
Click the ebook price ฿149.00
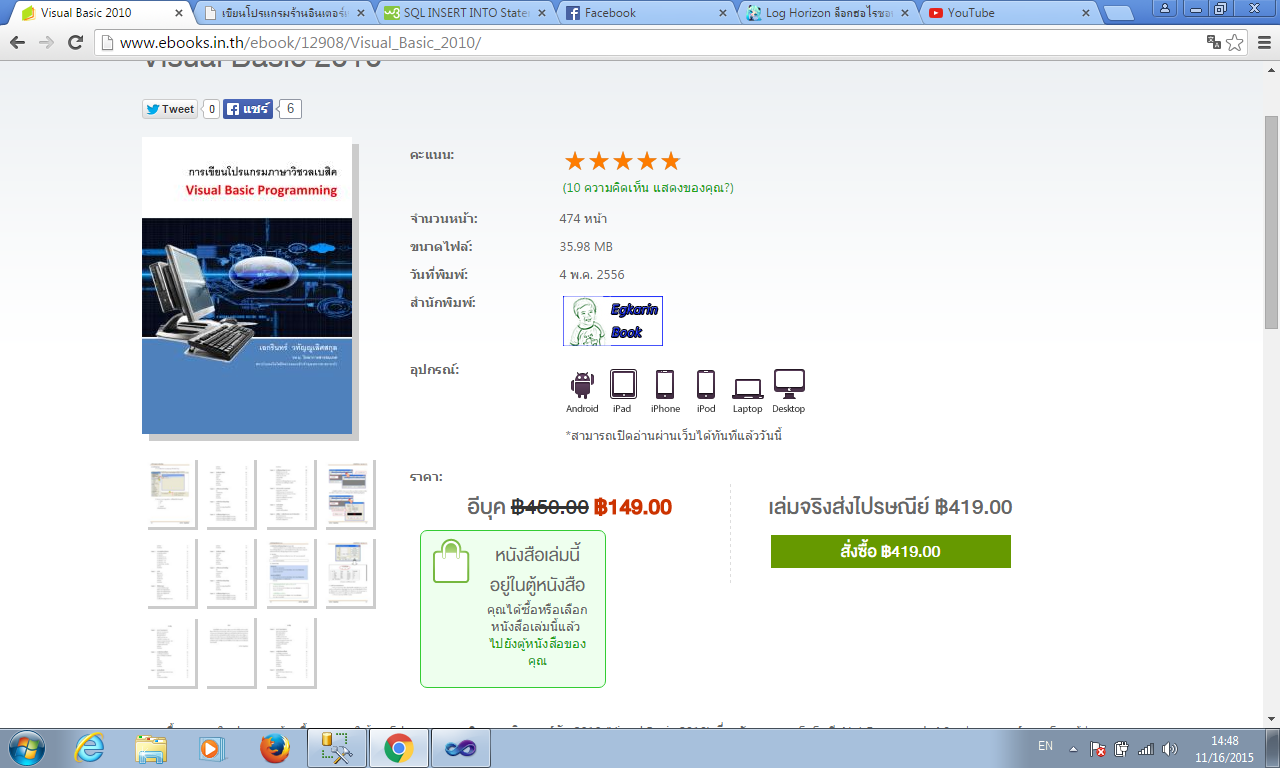[x=633, y=507]
